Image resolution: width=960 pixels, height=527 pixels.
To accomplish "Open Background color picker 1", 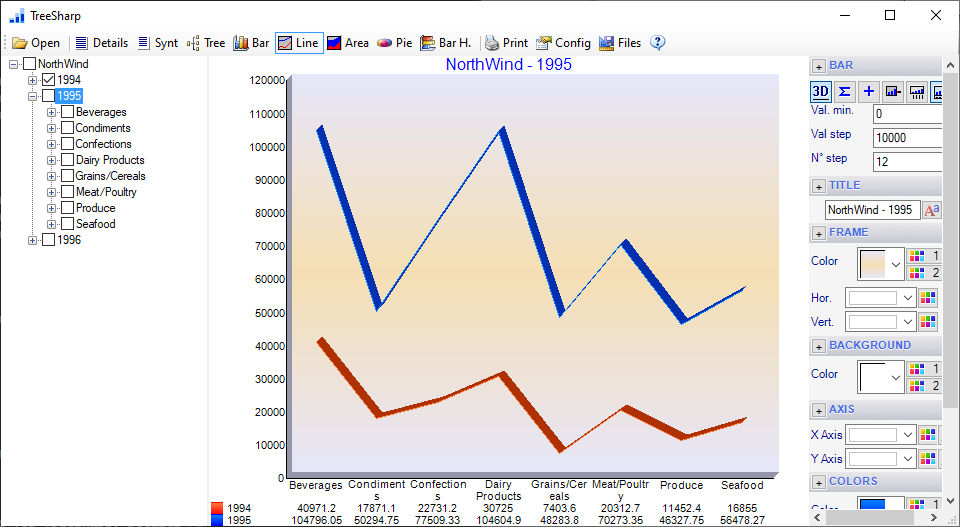I will point(923,368).
